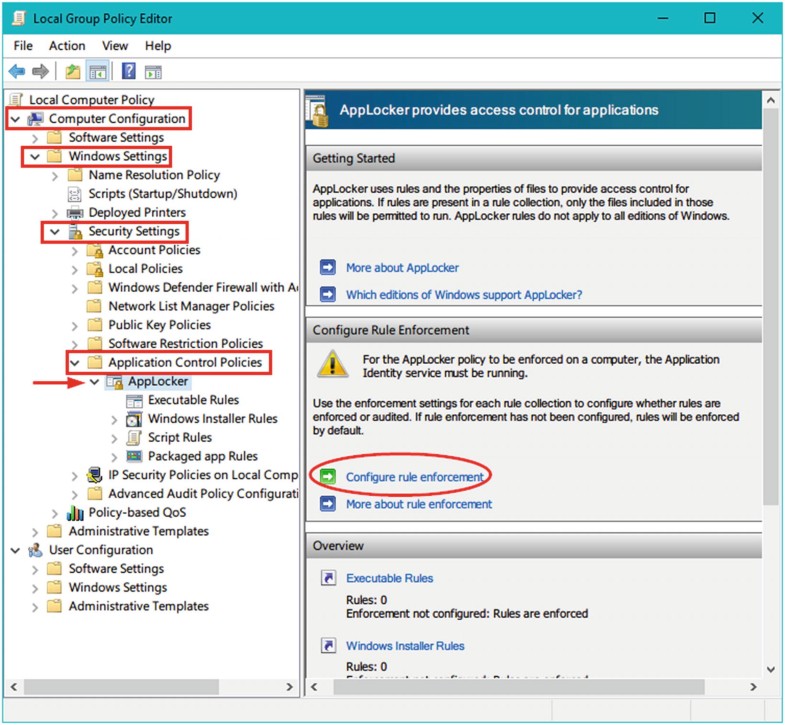This screenshot has height=725, width=785.
Task: Click the Local Policies locked folder icon
Action: tap(95, 269)
